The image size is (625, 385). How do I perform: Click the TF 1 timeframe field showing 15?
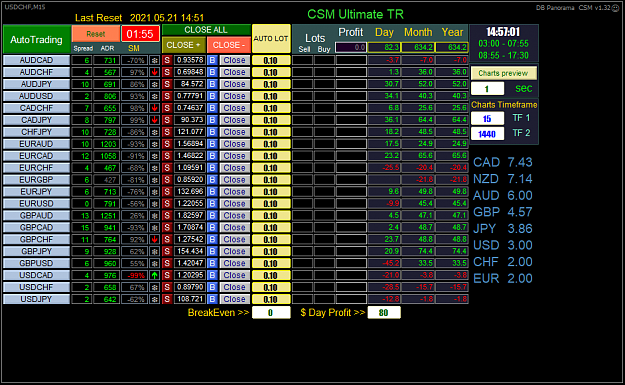pos(487,118)
